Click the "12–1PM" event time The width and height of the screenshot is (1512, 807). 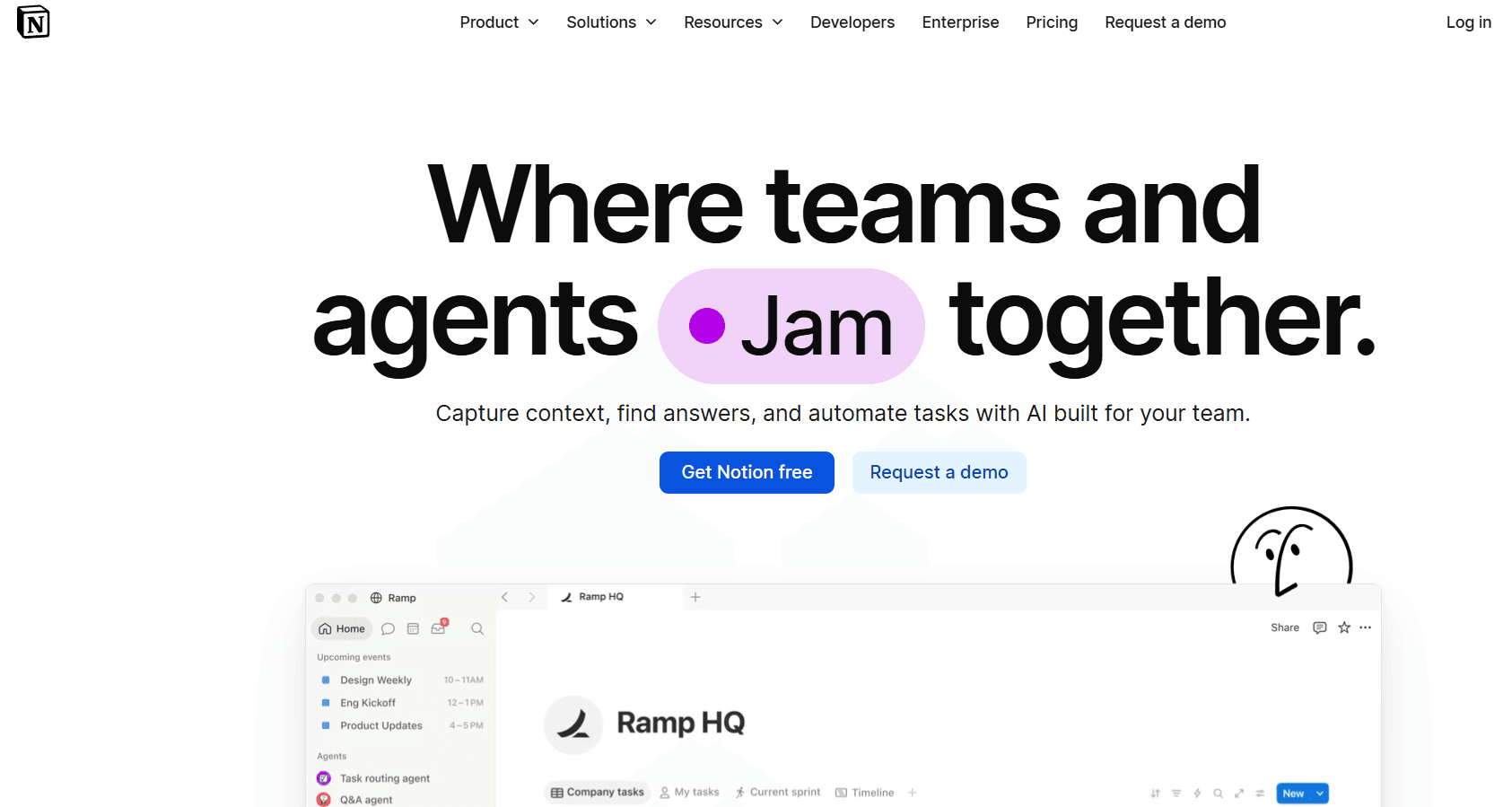pos(466,703)
